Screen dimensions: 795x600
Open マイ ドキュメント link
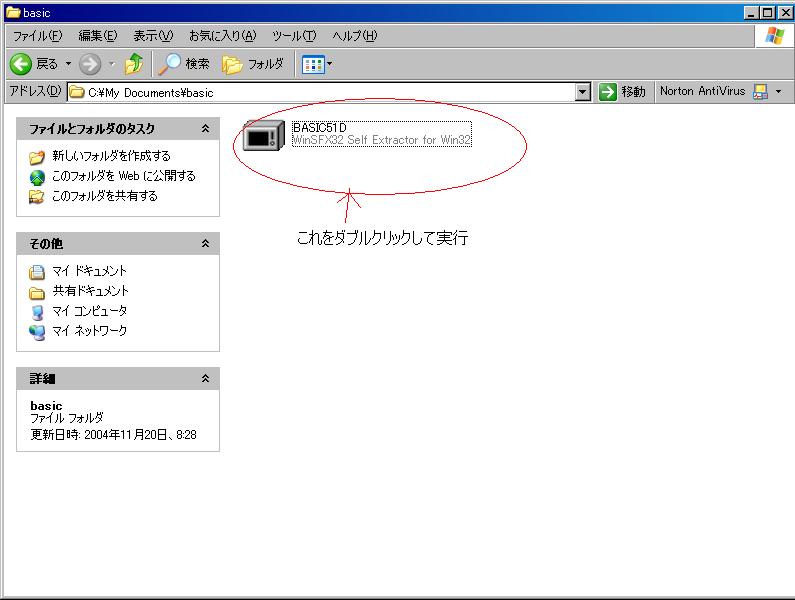tap(89, 271)
